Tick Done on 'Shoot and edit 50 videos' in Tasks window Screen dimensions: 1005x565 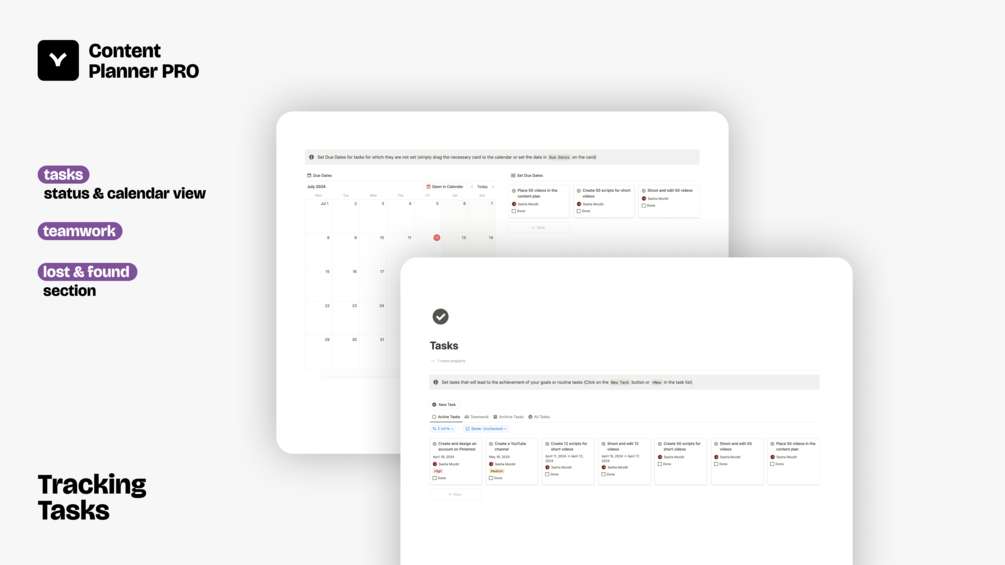coord(717,464)
